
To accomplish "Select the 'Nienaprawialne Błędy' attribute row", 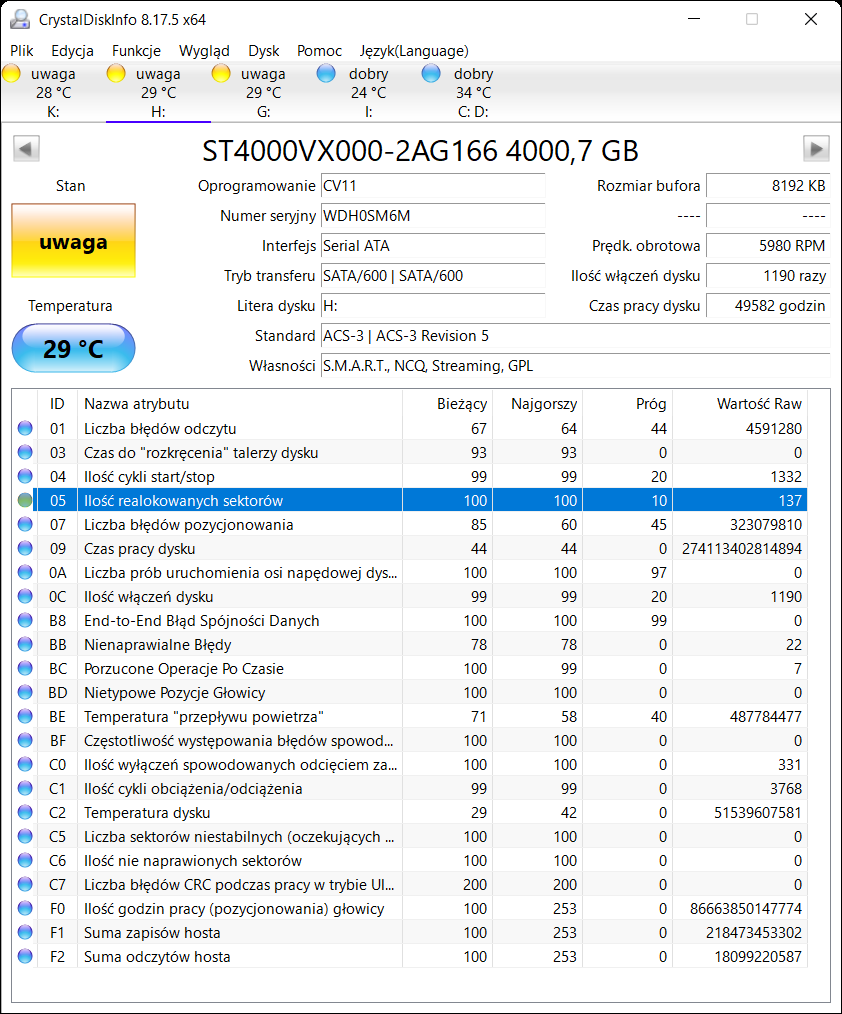I will click(x=240, y=644).
